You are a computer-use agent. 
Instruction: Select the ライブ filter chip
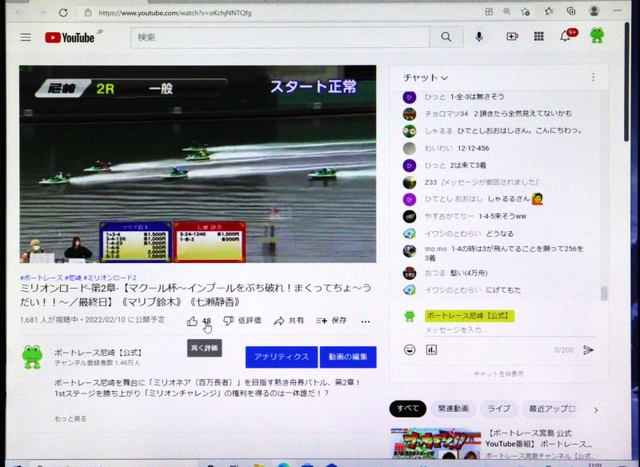(499, 408)
